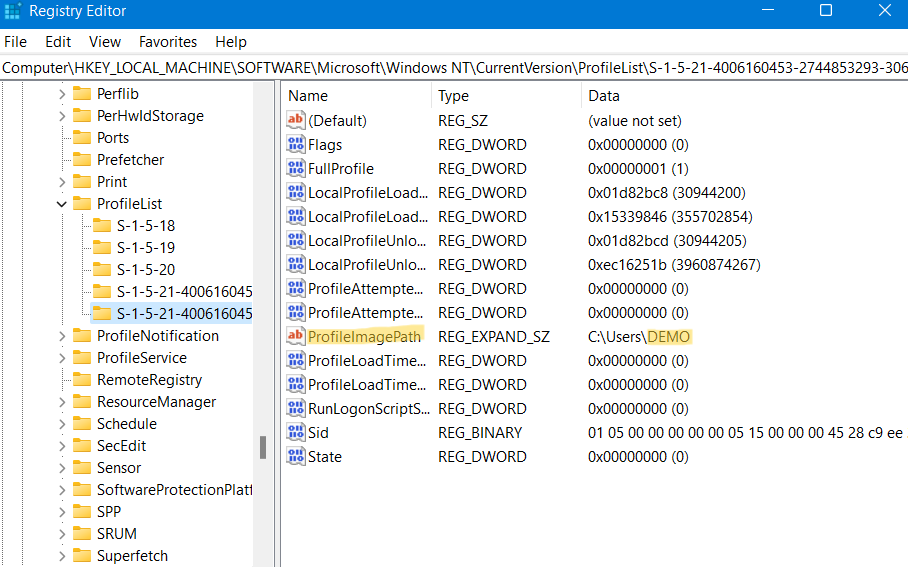Select the (Default) string value icon
Screen dimensions: 908x567
(x=295, y=121)
